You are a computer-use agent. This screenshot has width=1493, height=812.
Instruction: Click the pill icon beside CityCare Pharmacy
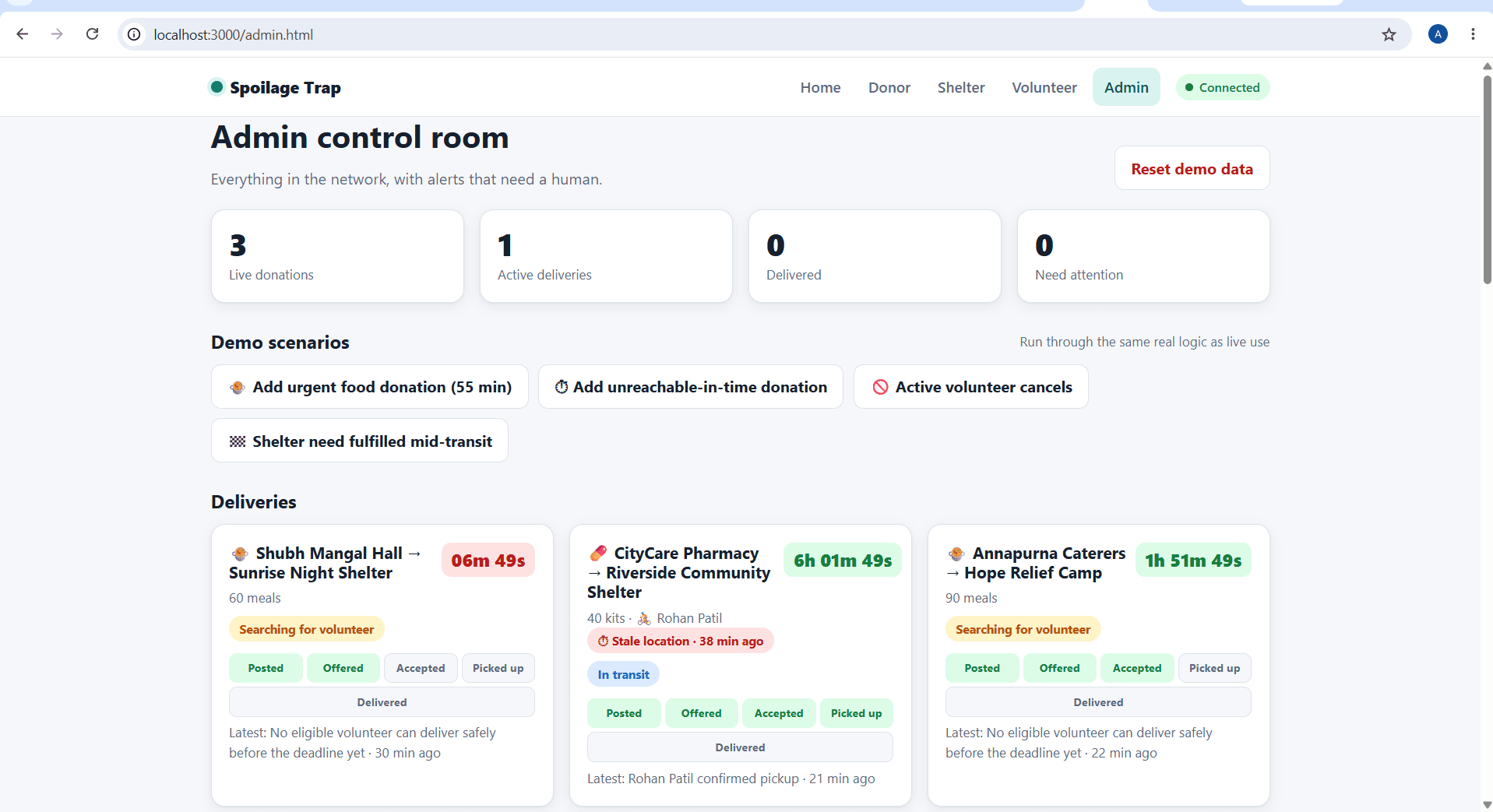(x=598, y=554)
